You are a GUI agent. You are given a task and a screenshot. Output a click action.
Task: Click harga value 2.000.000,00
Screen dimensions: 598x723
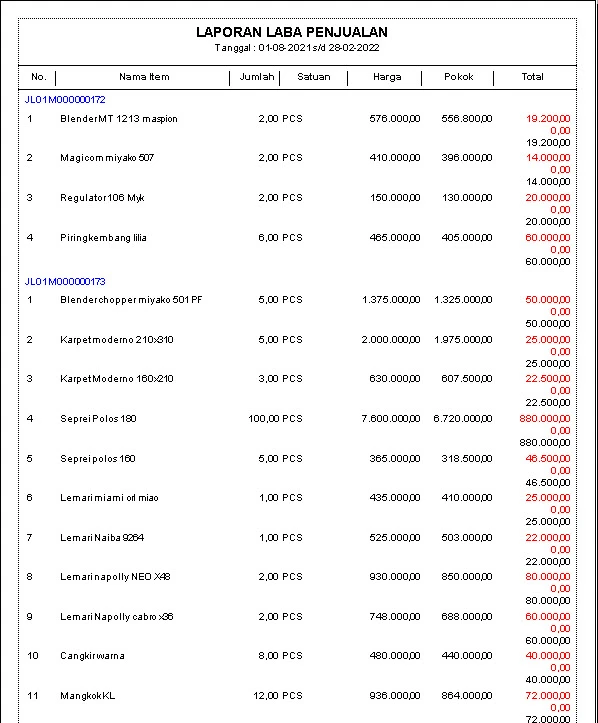(391, 340)
